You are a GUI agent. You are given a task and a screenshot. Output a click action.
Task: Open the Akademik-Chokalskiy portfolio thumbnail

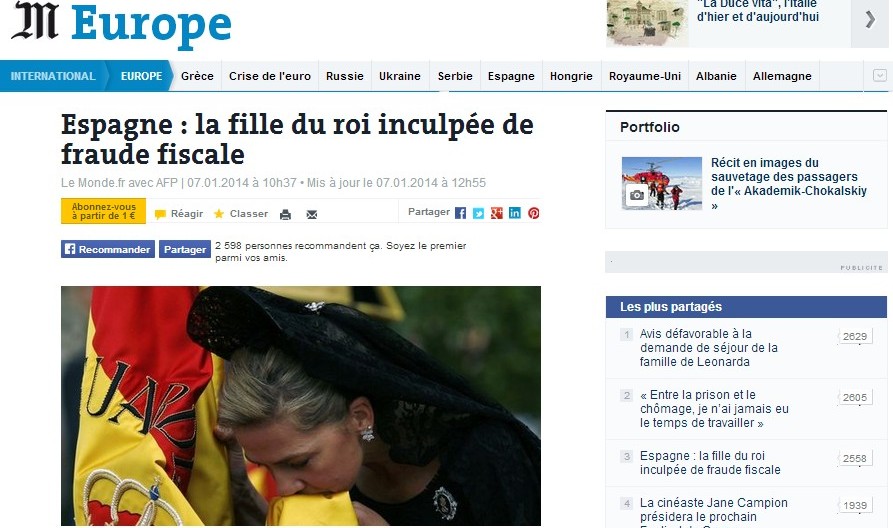[662, 183]
